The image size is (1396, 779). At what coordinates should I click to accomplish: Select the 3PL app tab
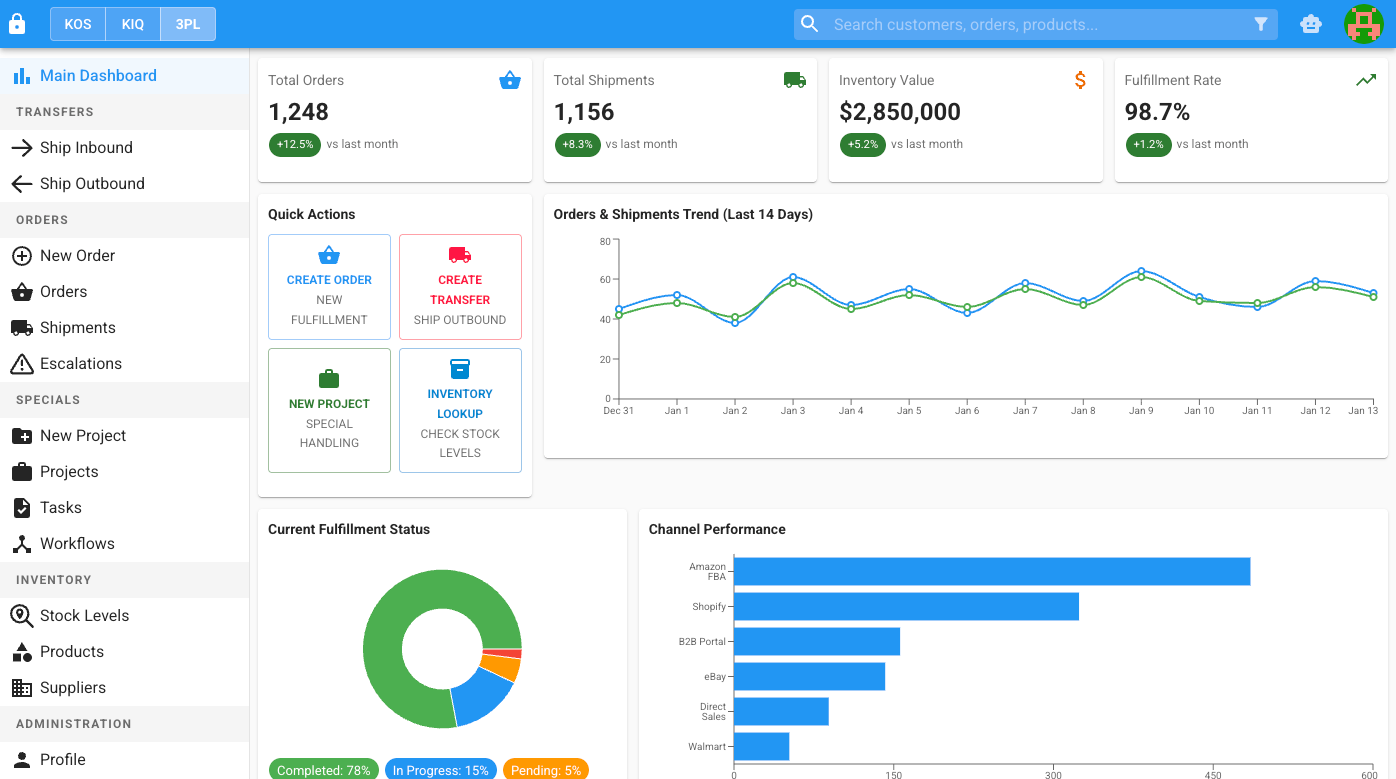click(188, 24)
